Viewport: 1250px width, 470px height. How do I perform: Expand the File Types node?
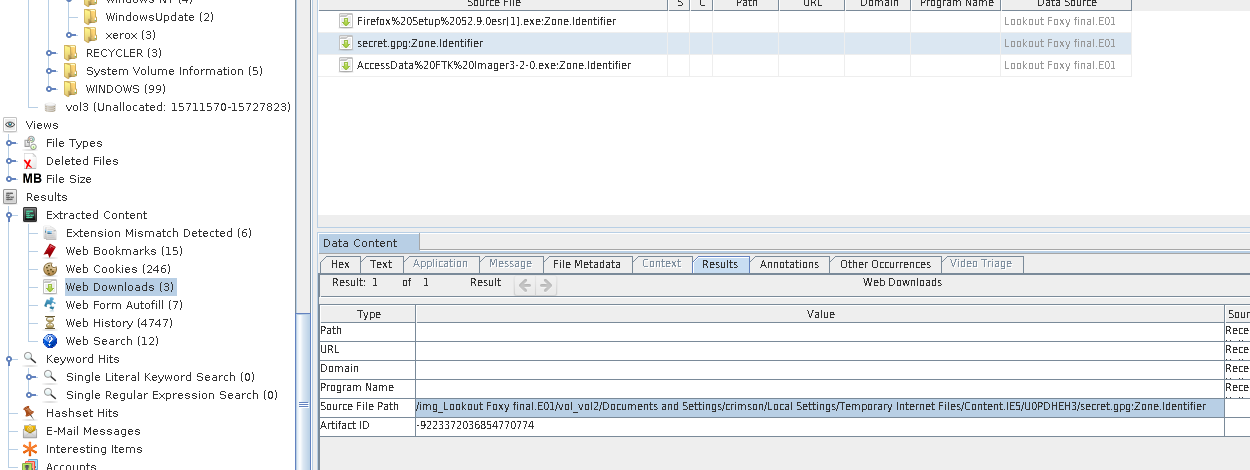pos(11,143)
